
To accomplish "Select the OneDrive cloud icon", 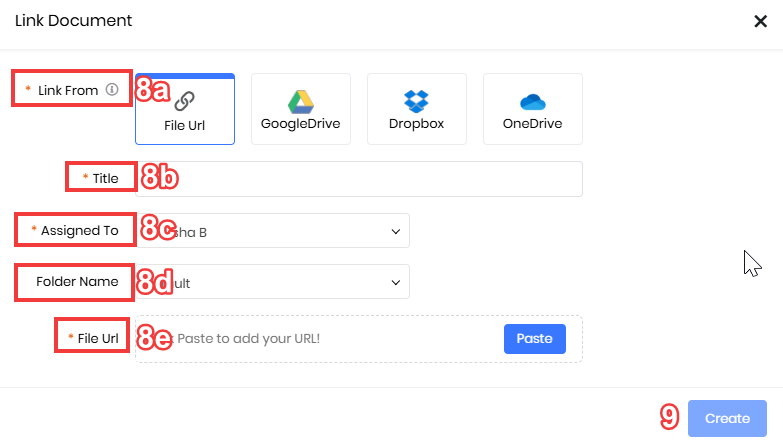I will point(532,102).
